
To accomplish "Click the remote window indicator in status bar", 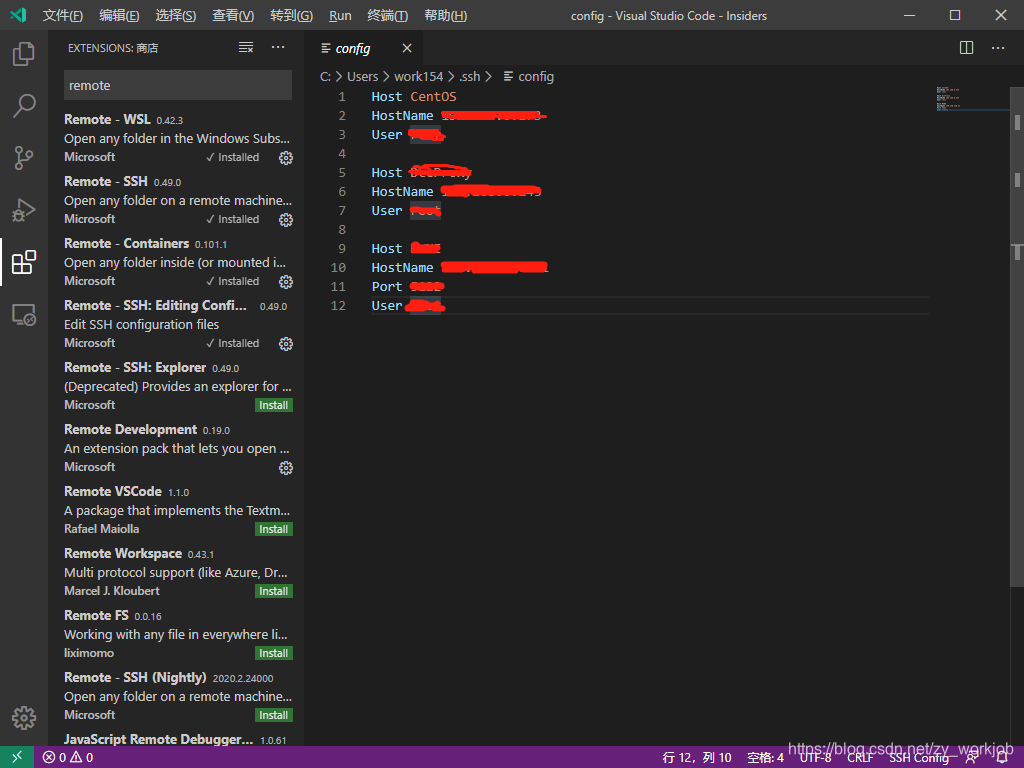I will (16, 757).
